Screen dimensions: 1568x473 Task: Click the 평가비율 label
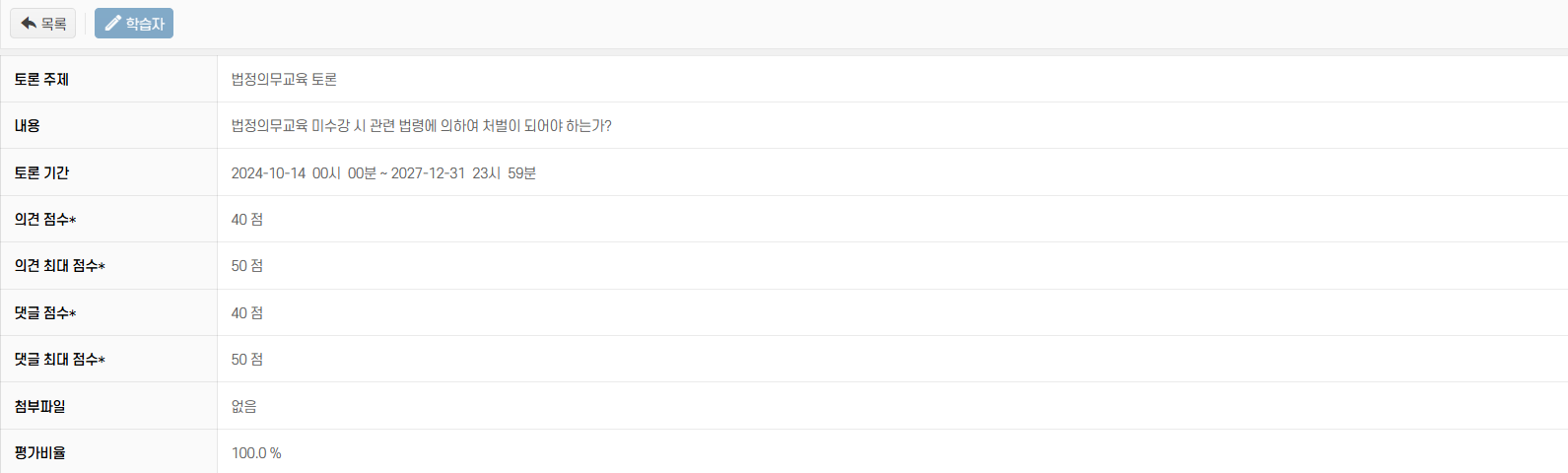click(39, 452)
